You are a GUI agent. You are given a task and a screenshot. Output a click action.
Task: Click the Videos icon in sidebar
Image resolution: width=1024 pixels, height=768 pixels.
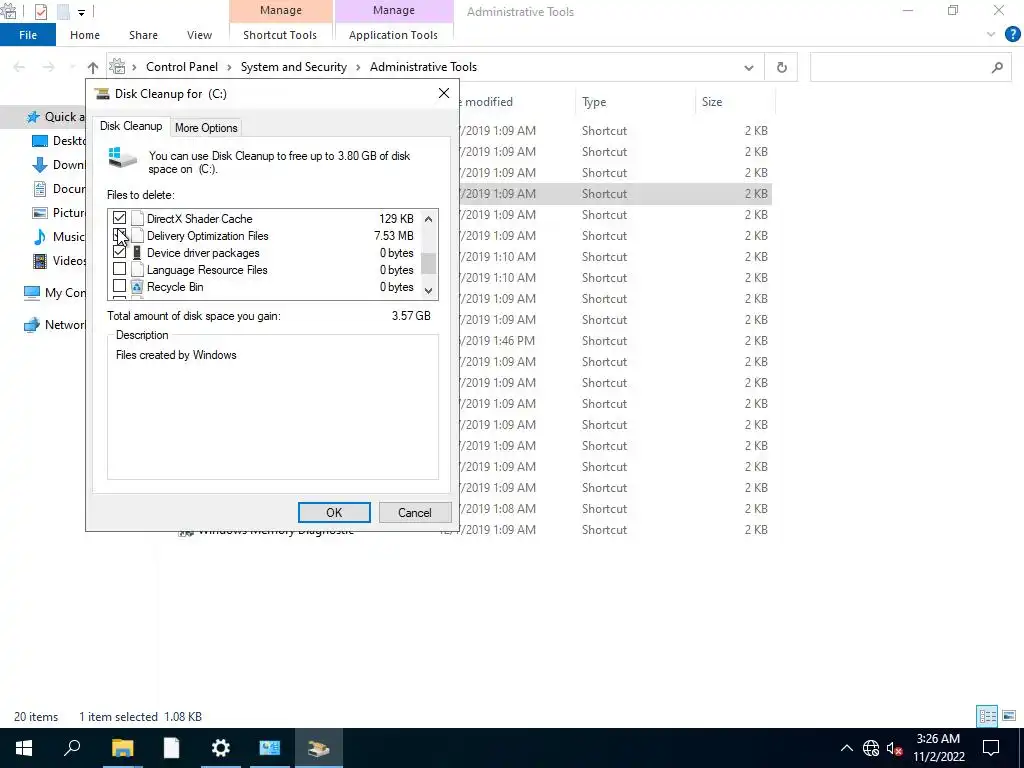point(40,261)
